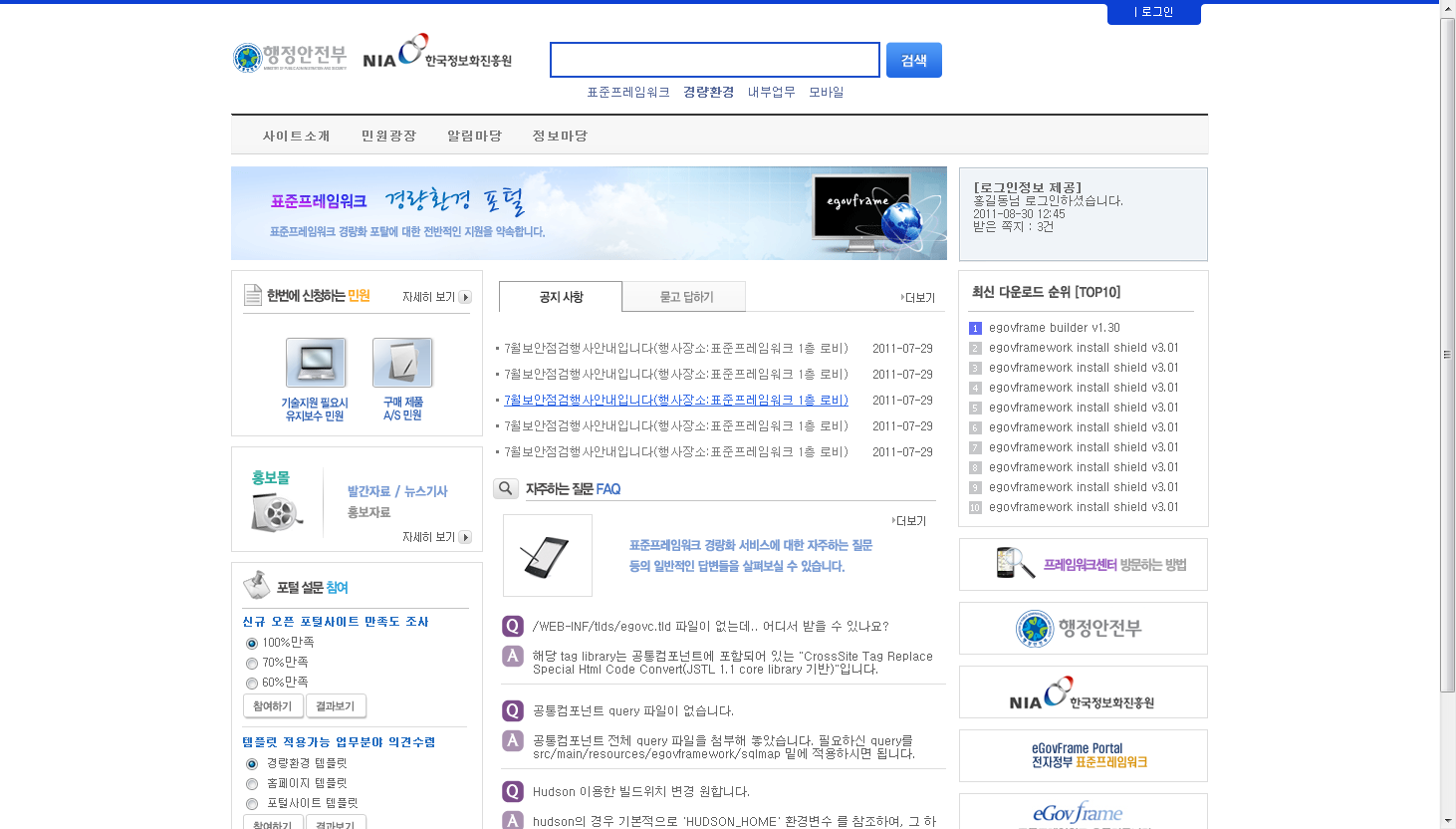Select the 70%만족 radio button

[252, 664]
